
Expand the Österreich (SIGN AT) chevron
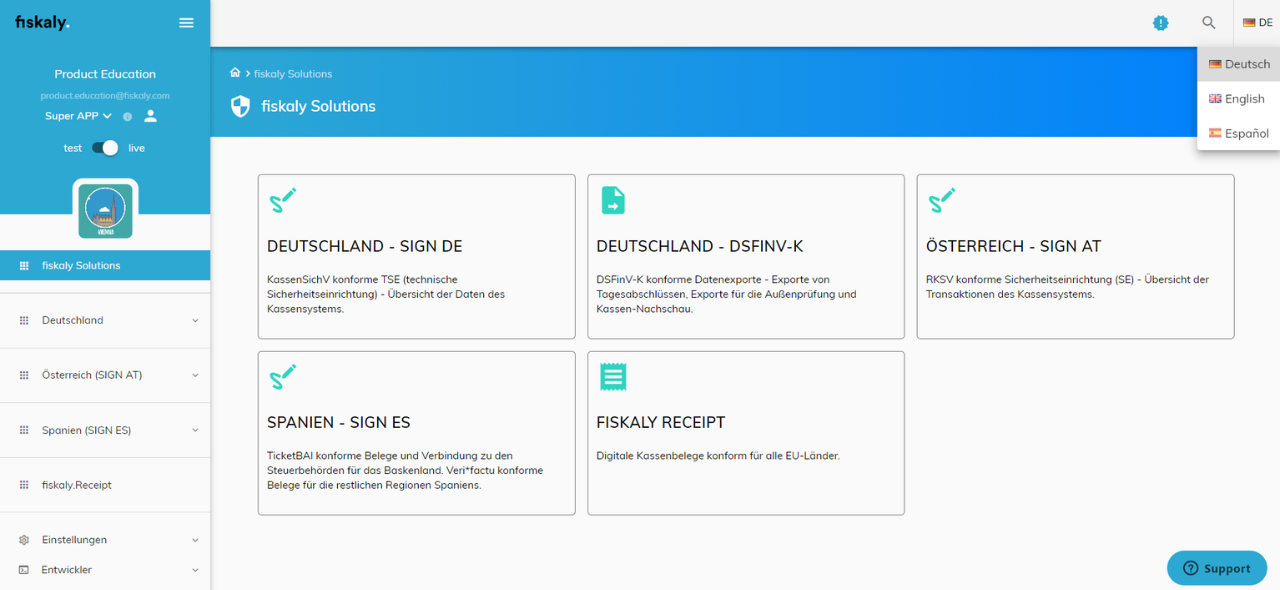(x=195, y=376)
